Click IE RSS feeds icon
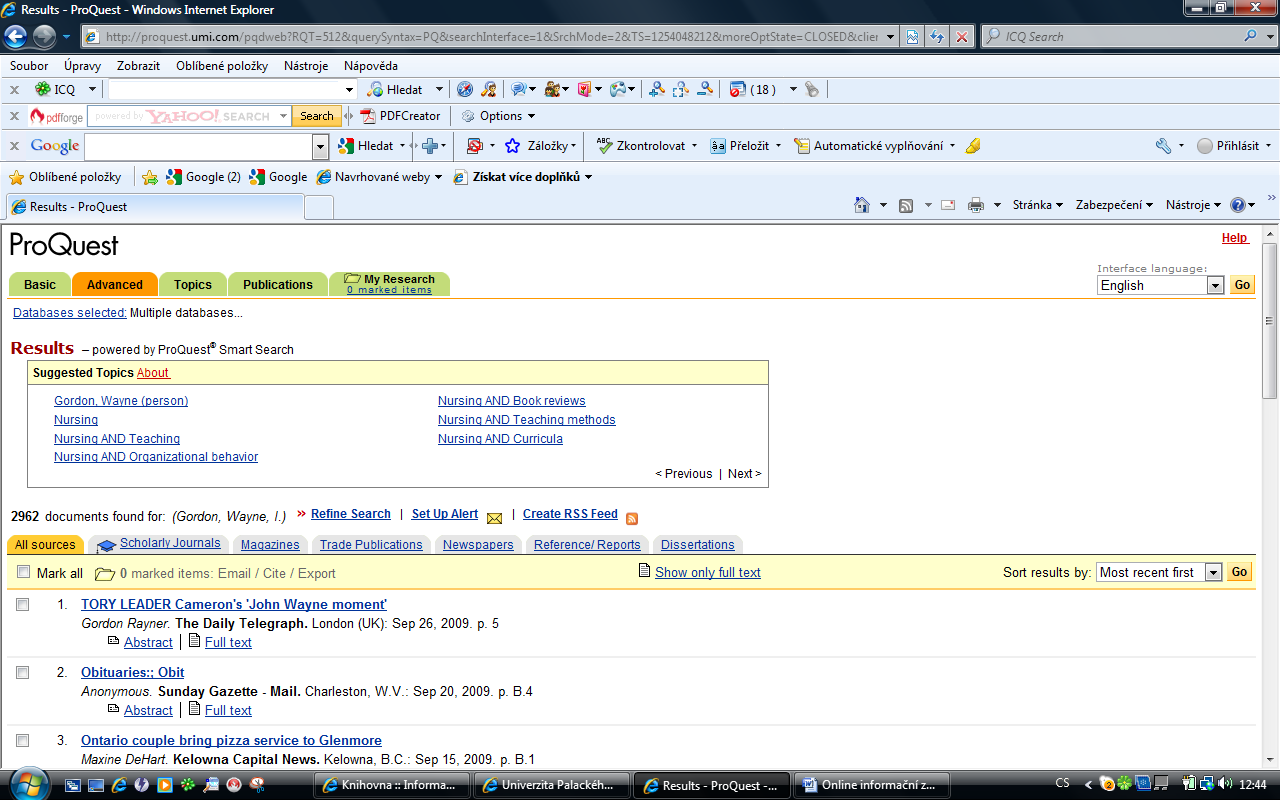The height and width of the screenshot is (800, 1280). point(906,205)
